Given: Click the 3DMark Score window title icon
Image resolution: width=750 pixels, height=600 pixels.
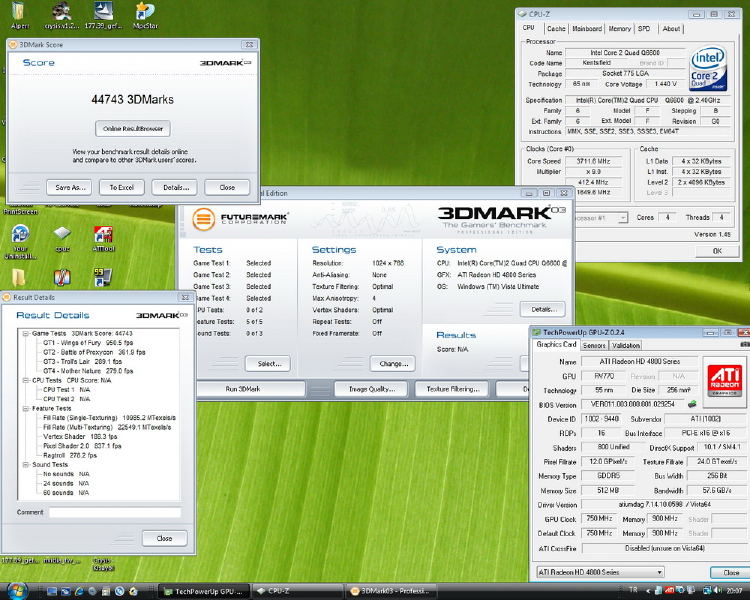Looking at the screenshot, I should (12, 44).
